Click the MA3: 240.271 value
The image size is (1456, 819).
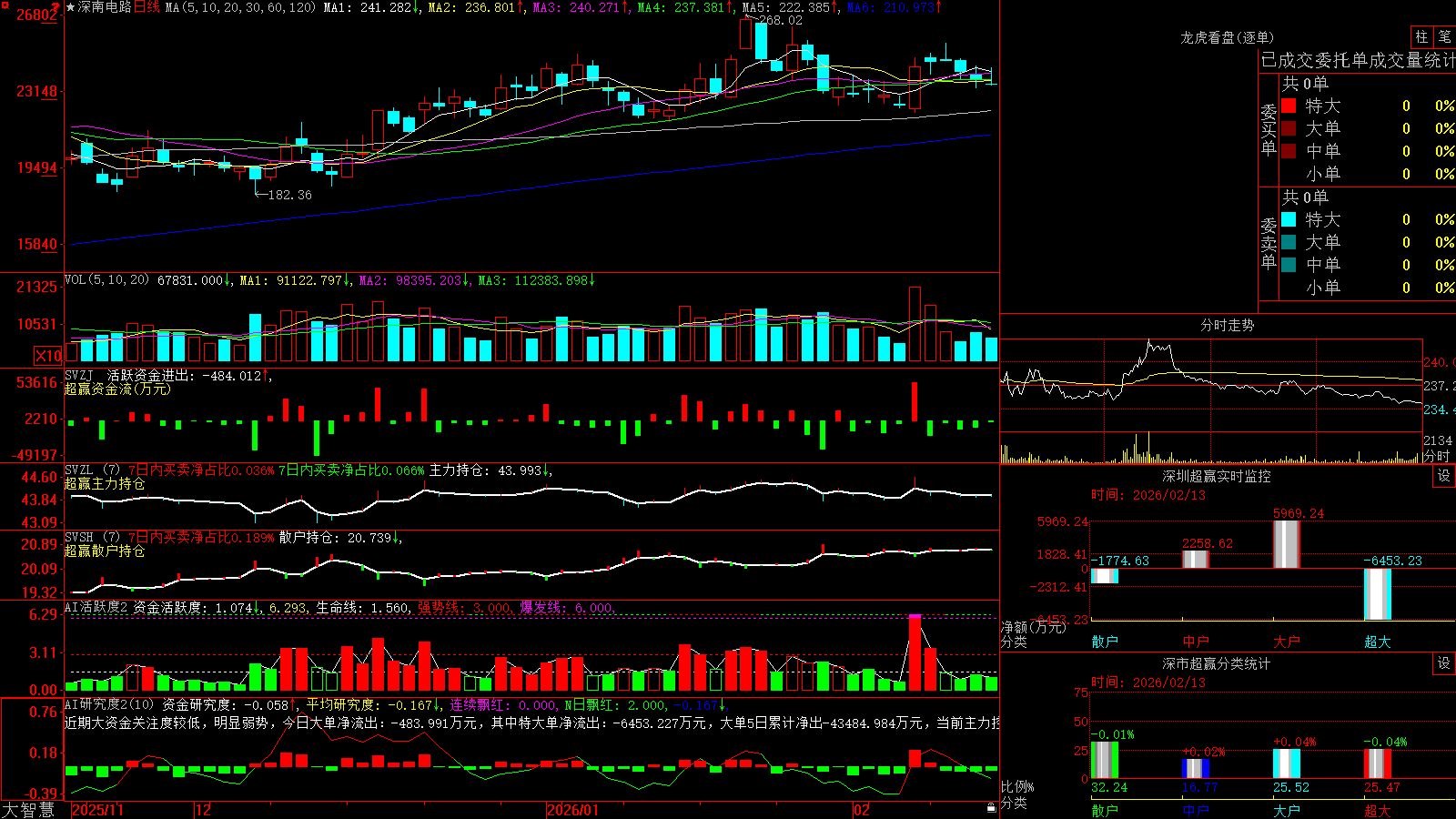tap(581, 7)
